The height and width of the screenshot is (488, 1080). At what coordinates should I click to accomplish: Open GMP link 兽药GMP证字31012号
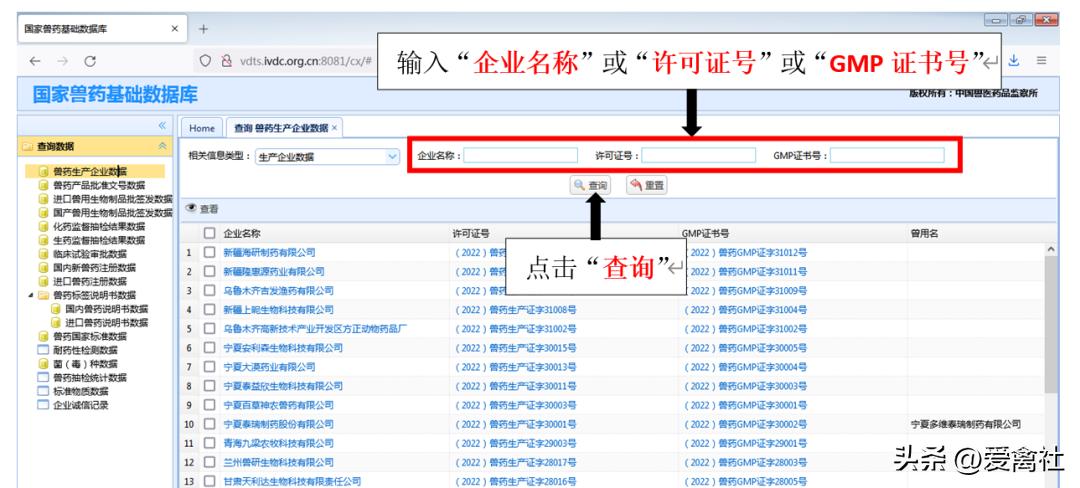[746, 253]
